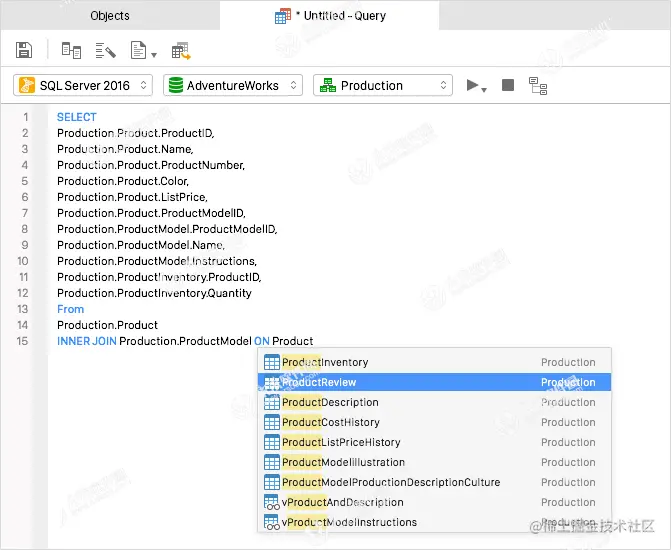Open the Code Snippet dropdown arrow
The width and height of the screenshot is (671, 550).
click(154, 55)
